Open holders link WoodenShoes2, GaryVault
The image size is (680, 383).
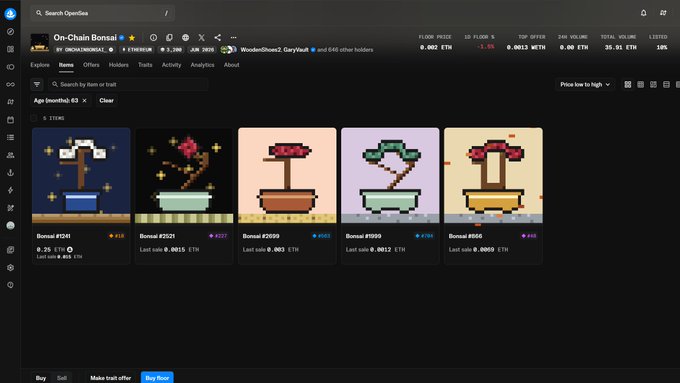click(275, 50)
